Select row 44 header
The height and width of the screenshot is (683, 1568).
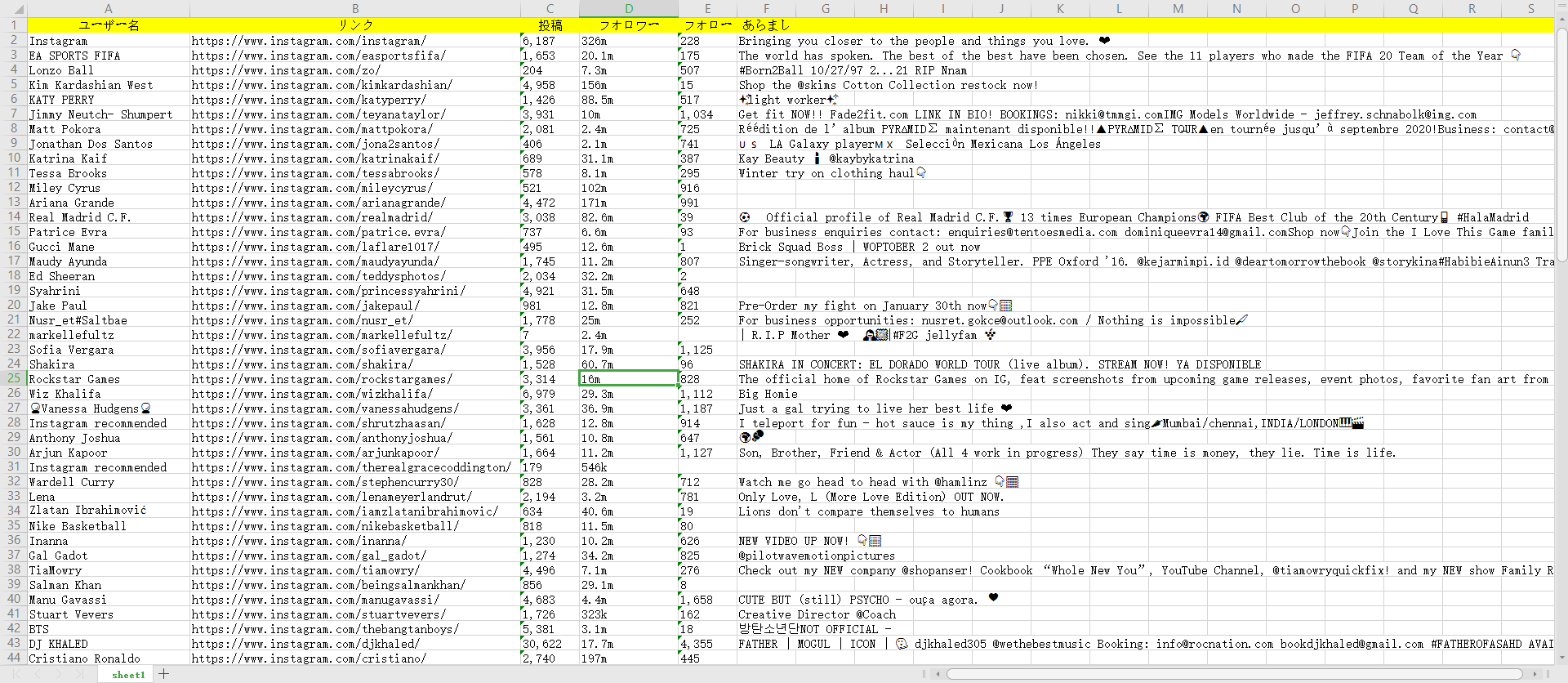point(13,658)
